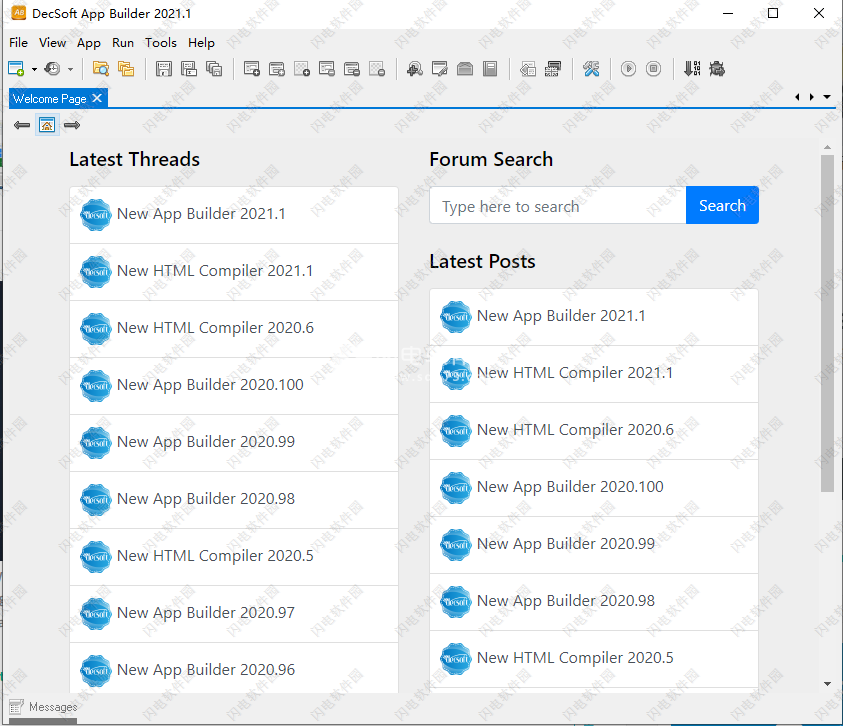Open New App Builder 2020.99 under Latest Threads
The image size is (843, 726).
234,443
